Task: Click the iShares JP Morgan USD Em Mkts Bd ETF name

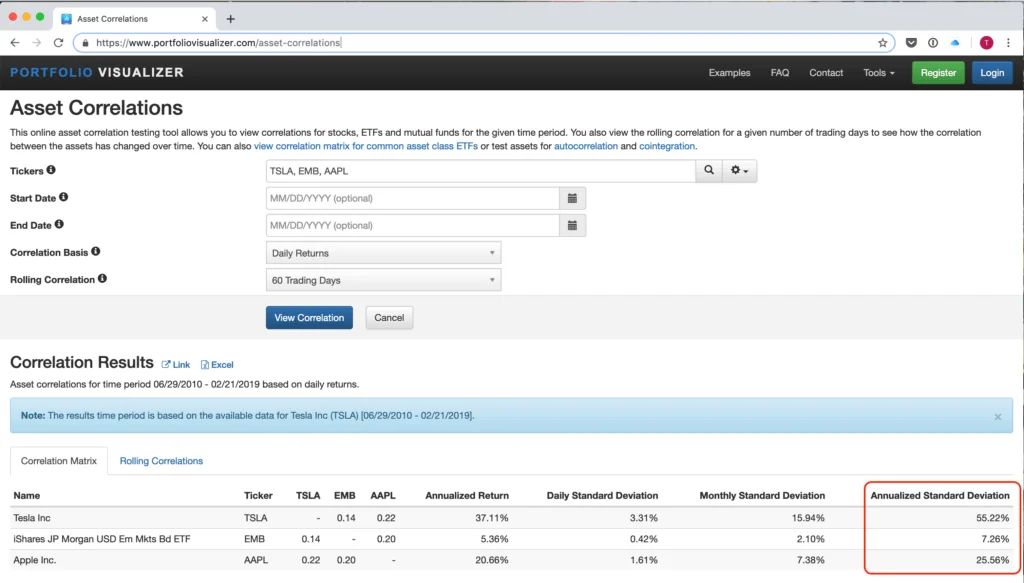Action: [102, 539]
